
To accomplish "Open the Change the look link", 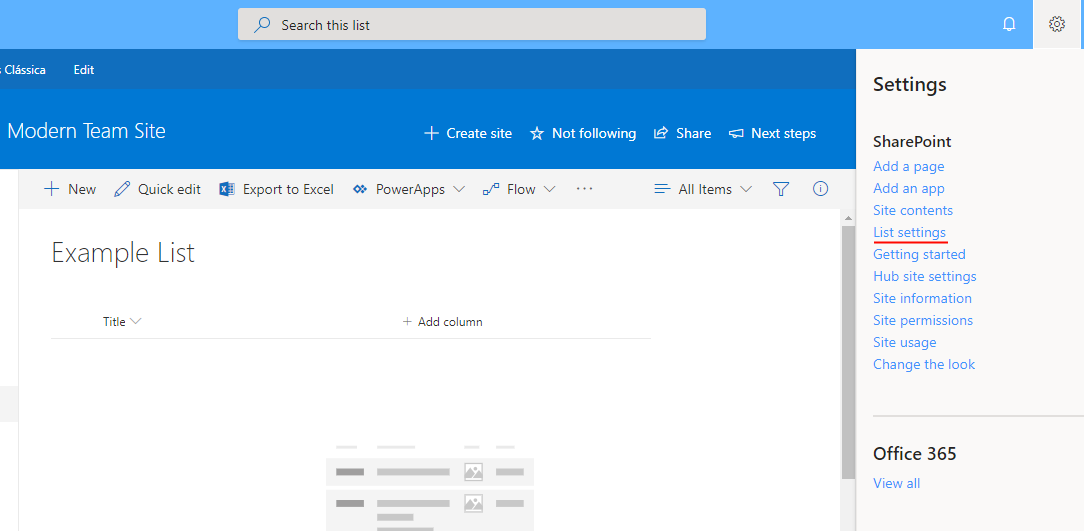I will [924, 364].
